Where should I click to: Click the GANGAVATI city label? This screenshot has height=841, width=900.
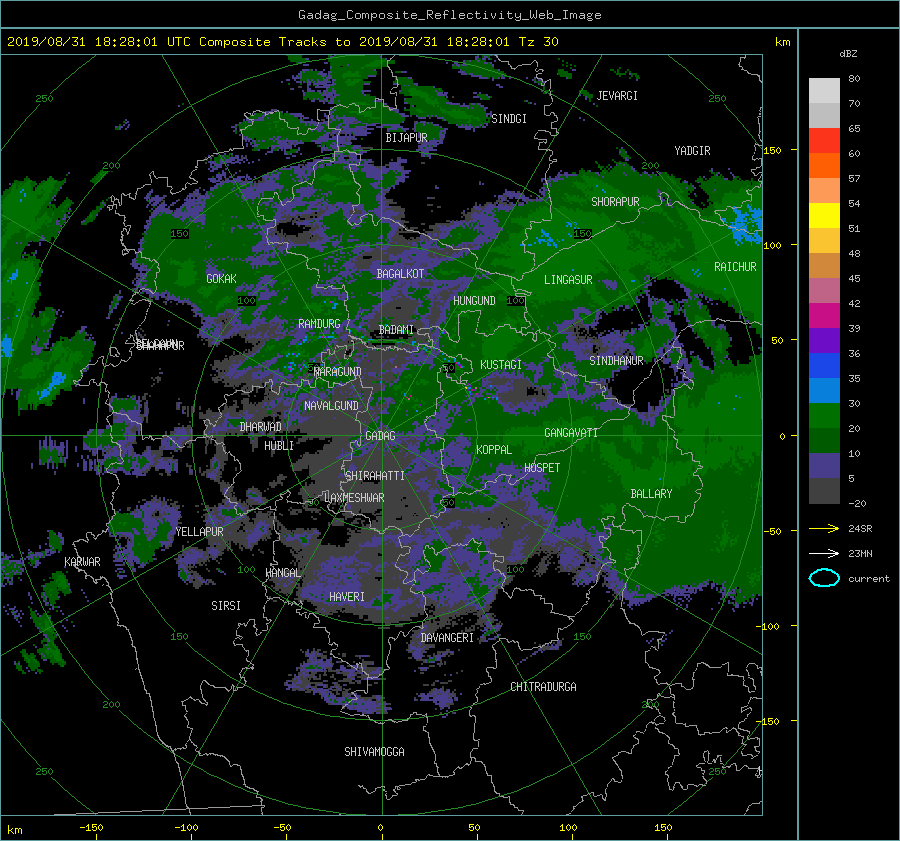pos(571,433)
